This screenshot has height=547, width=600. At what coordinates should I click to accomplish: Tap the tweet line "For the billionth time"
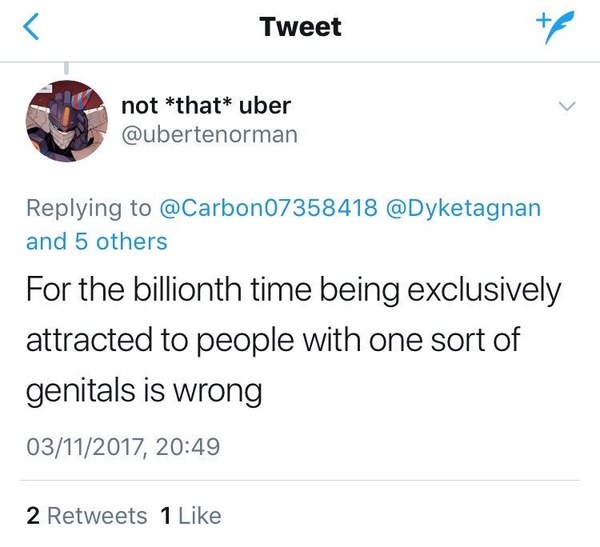294,292
